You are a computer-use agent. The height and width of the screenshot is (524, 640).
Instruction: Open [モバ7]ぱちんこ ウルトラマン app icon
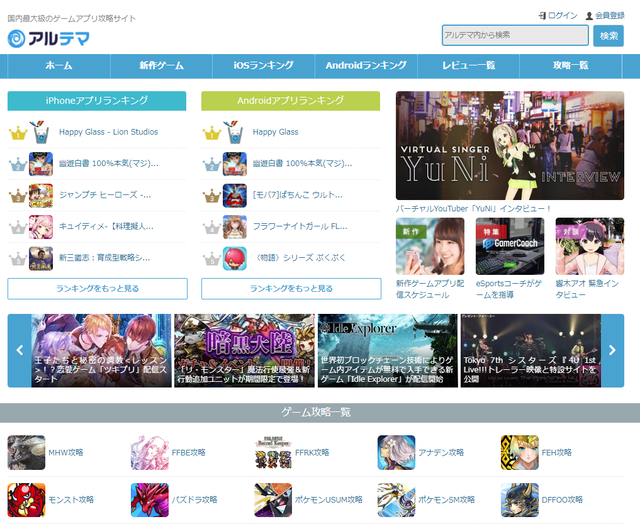(235, 195)
